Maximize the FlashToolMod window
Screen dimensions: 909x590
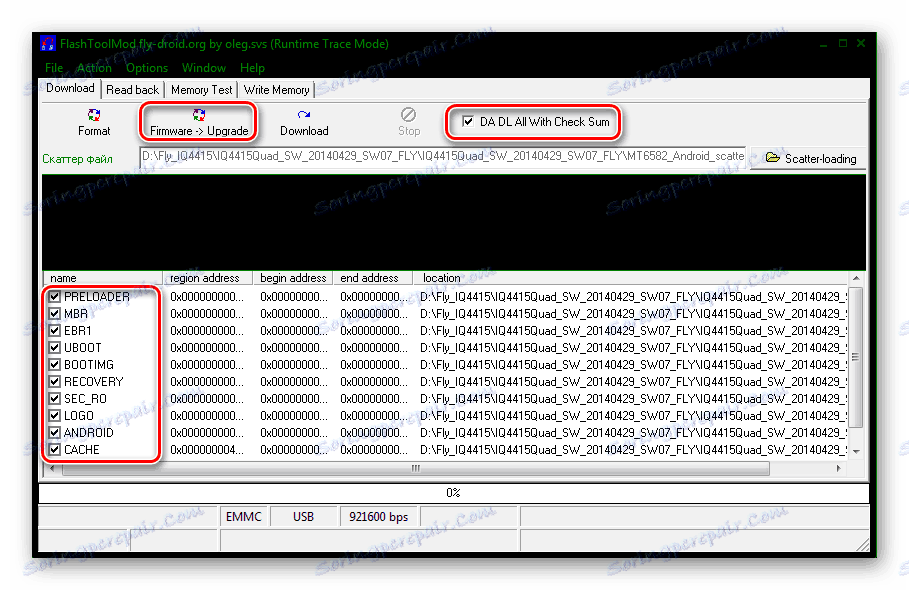[843, 43]
